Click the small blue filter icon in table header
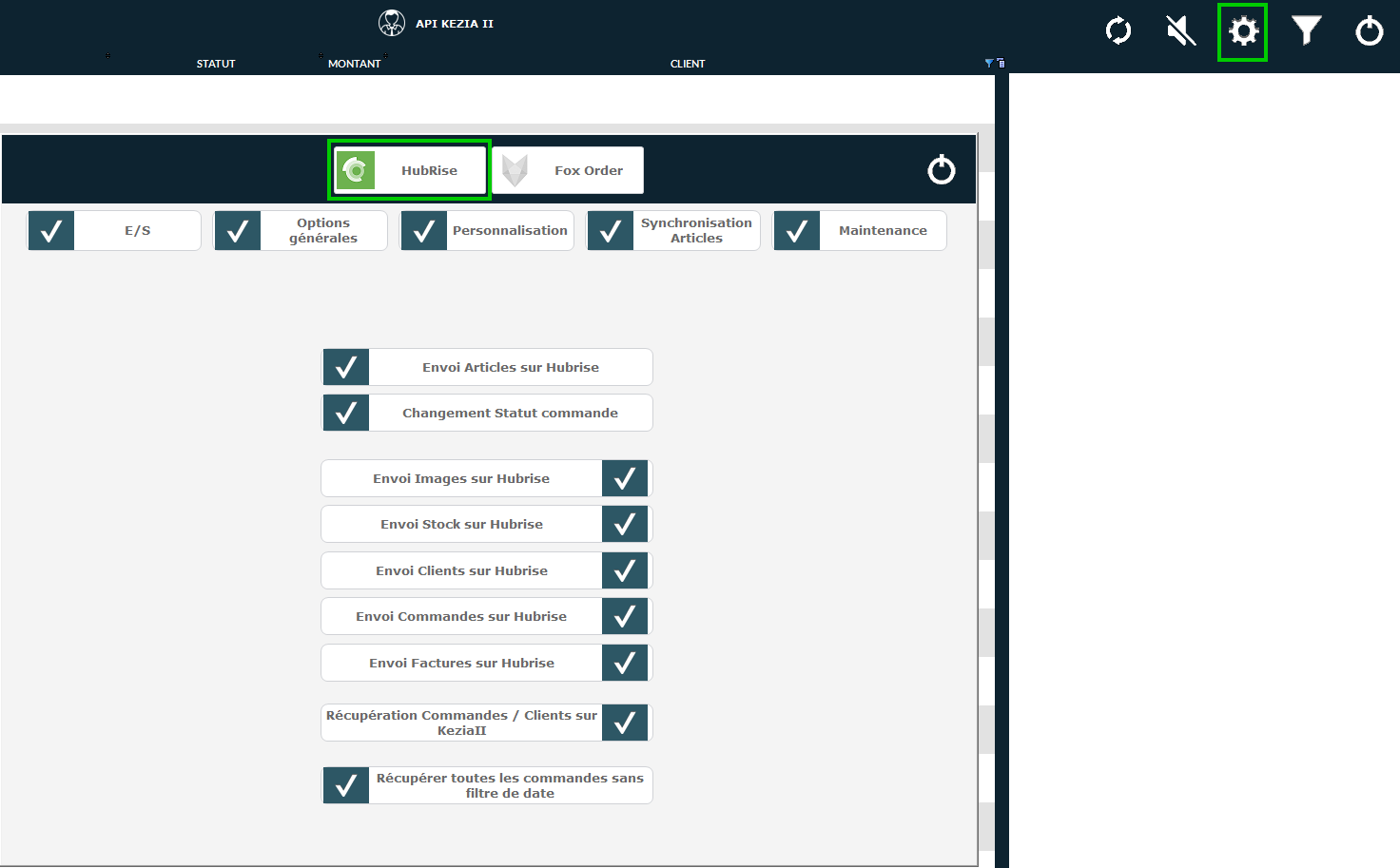1400x868 pixels. 989,64
